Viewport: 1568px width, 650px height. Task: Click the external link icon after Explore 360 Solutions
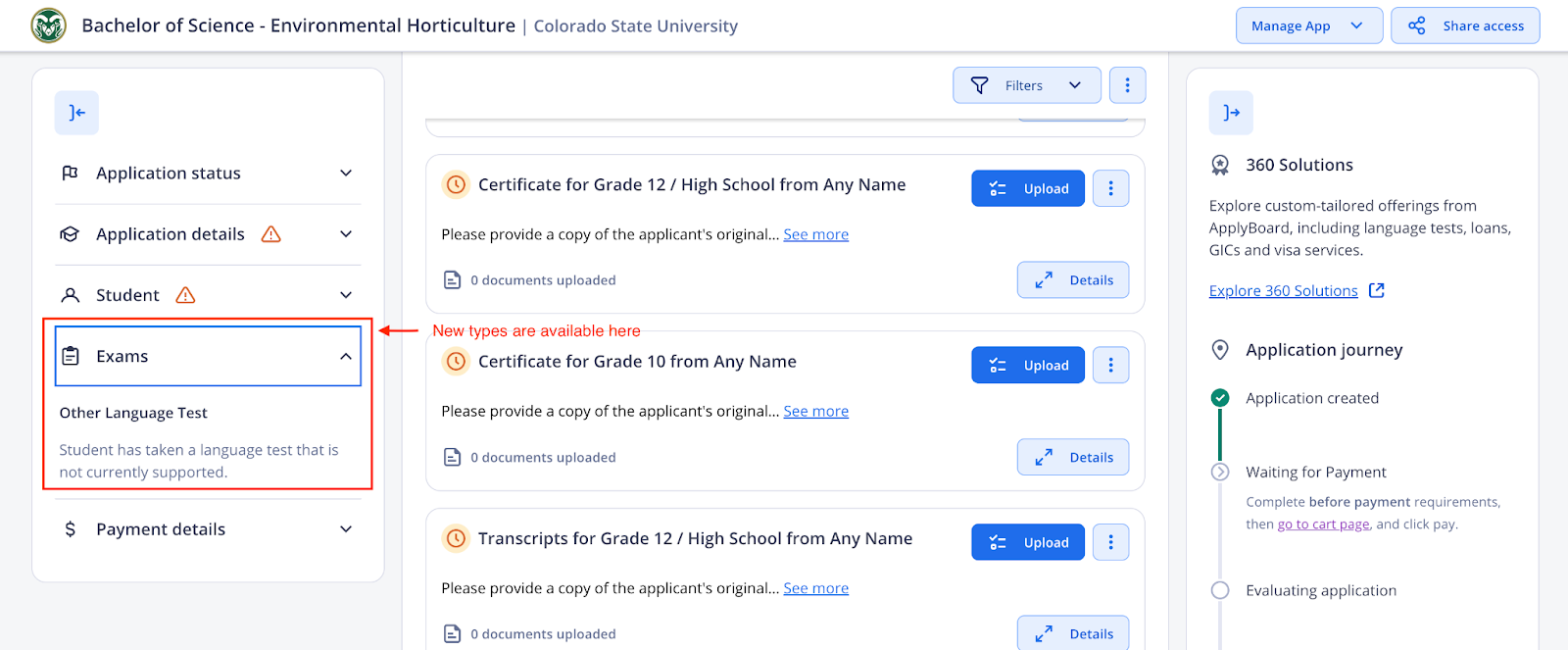click(1378, 290)
